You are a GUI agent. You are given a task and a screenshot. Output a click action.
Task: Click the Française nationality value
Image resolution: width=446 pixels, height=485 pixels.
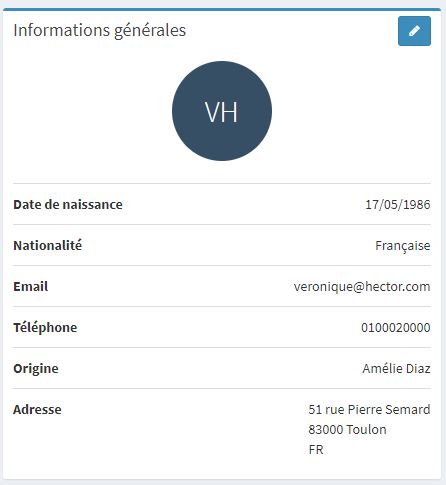(403, 246)
